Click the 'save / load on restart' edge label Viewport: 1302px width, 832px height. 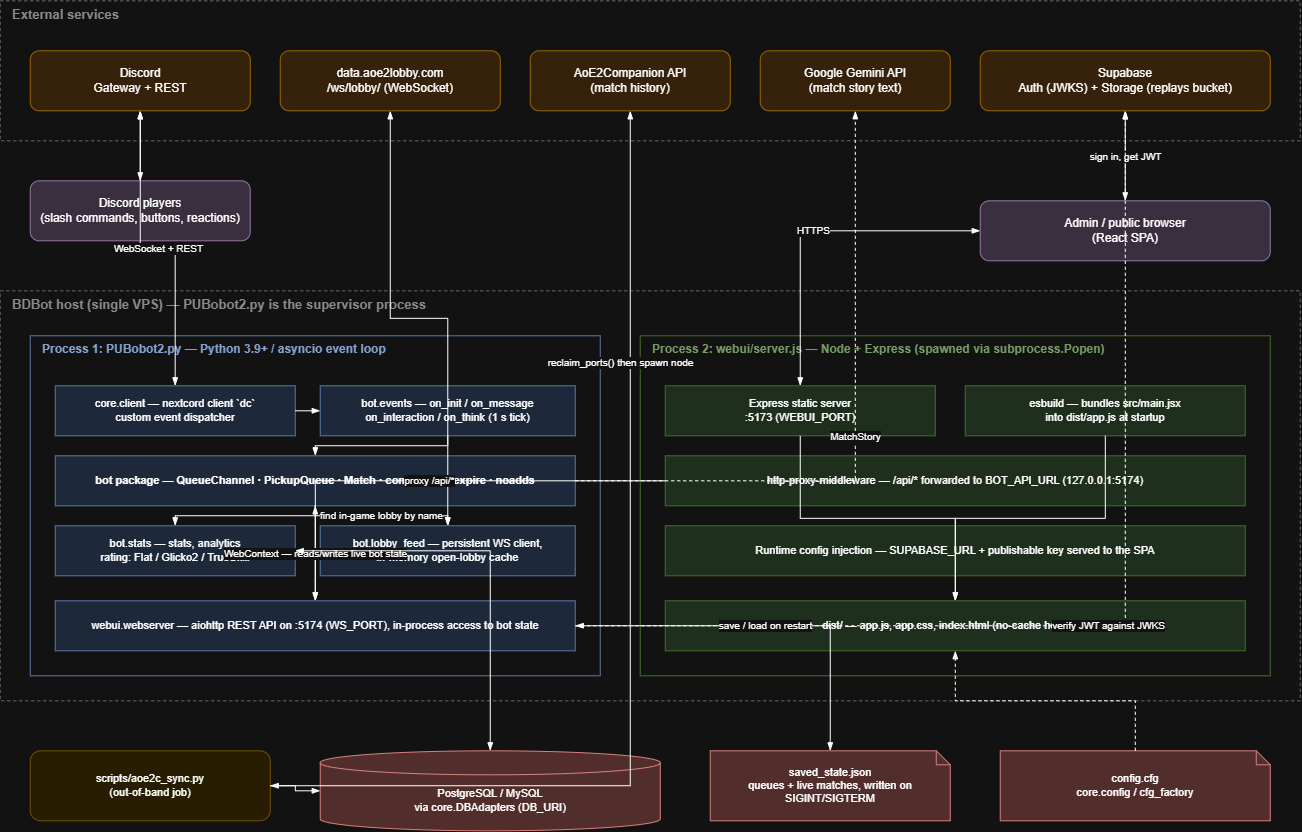point(764,625)
